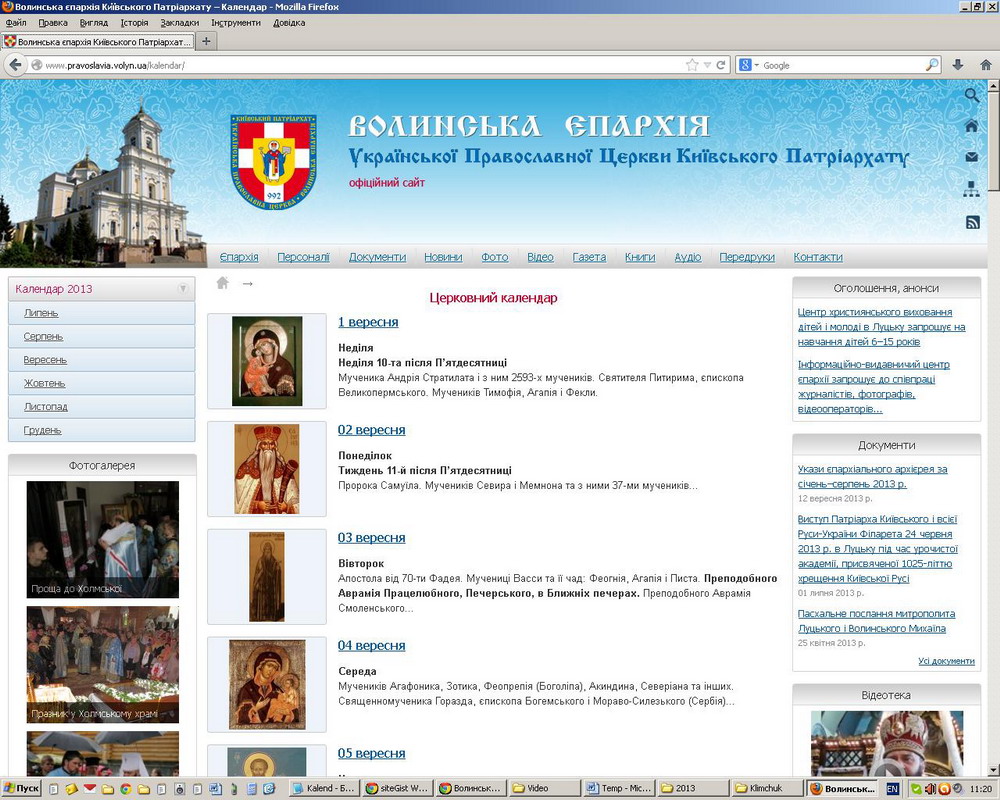Open the Firefox downloads arrow button
This screenshot has width=1000, height=800.
point(957,65)
